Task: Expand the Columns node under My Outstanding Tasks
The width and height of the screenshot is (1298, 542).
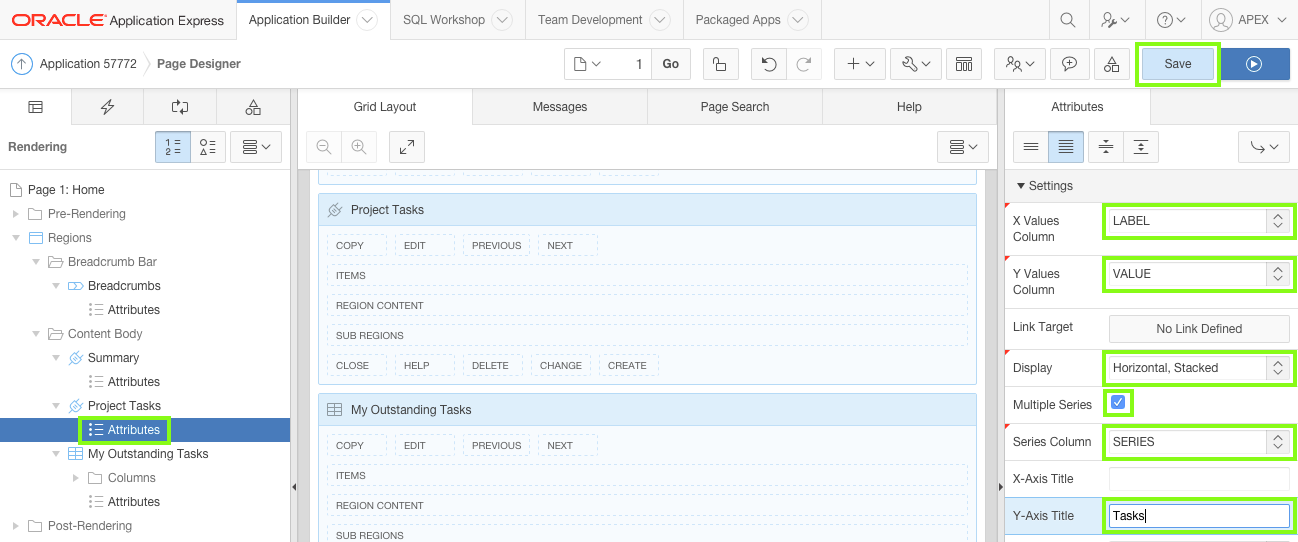Action: 75,478
